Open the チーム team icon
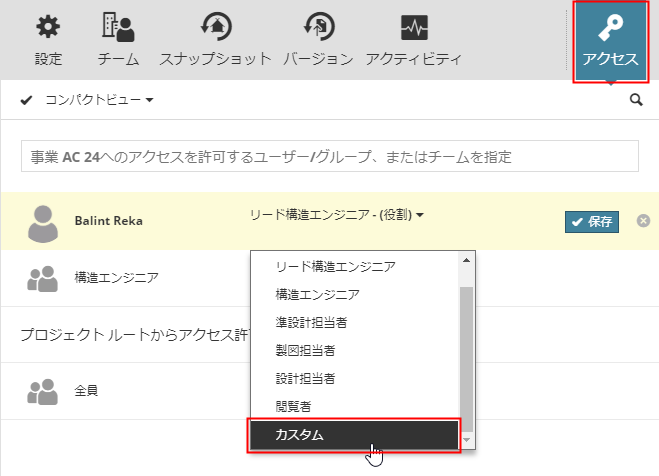This screenshot has height=476, width=659. coord(118,28)
